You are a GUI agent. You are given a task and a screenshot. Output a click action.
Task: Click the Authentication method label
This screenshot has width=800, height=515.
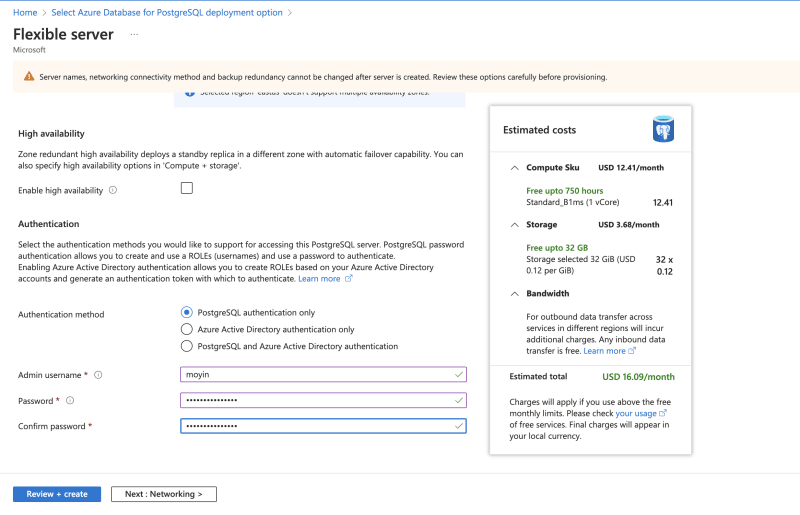click(x=61, y=314)
